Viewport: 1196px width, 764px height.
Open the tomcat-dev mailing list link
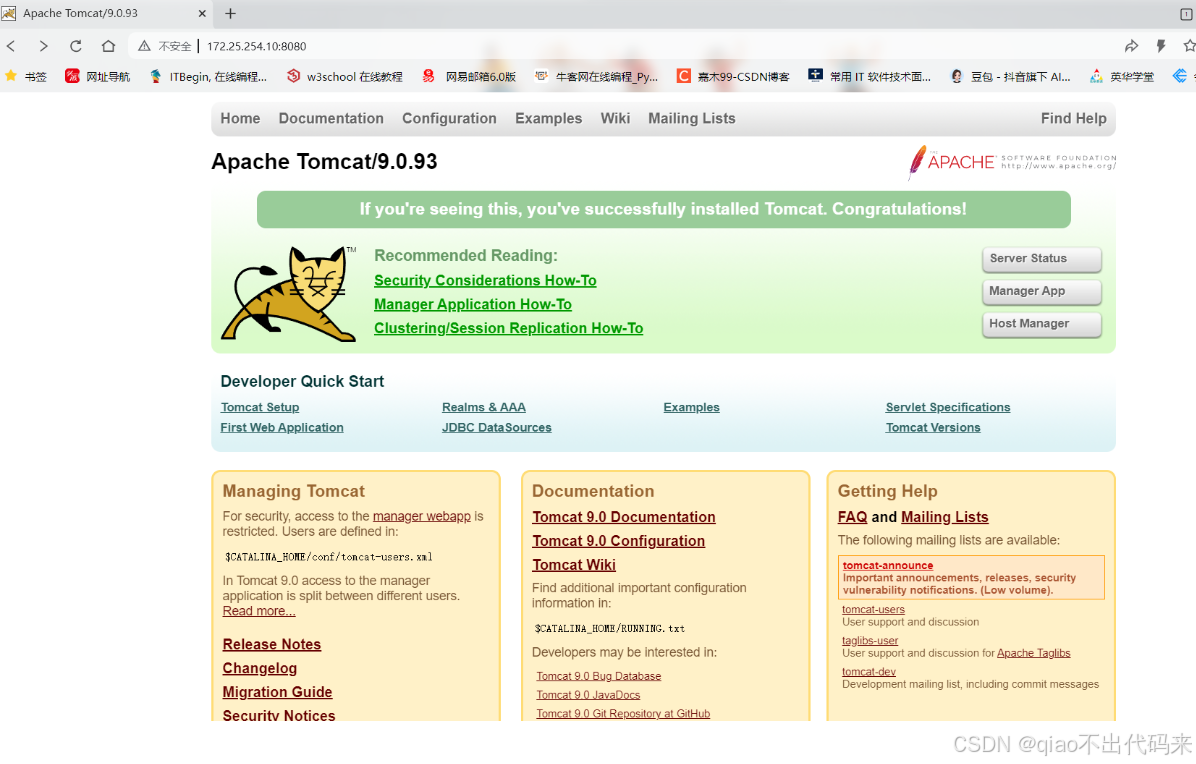869,672
